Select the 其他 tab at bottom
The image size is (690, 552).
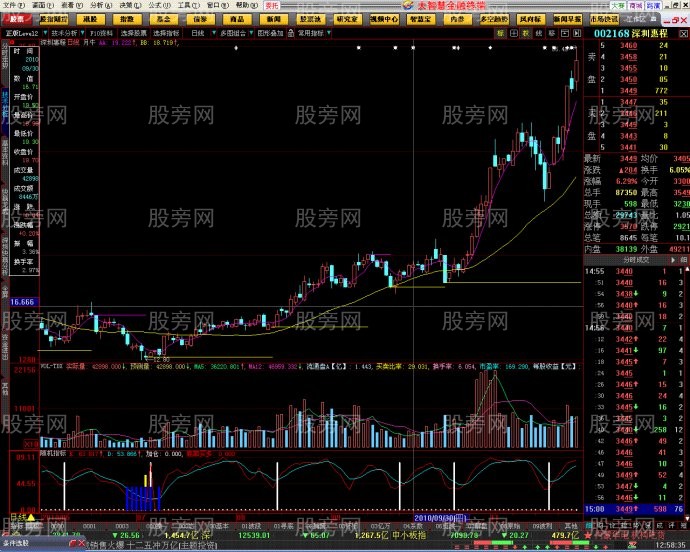570,526
